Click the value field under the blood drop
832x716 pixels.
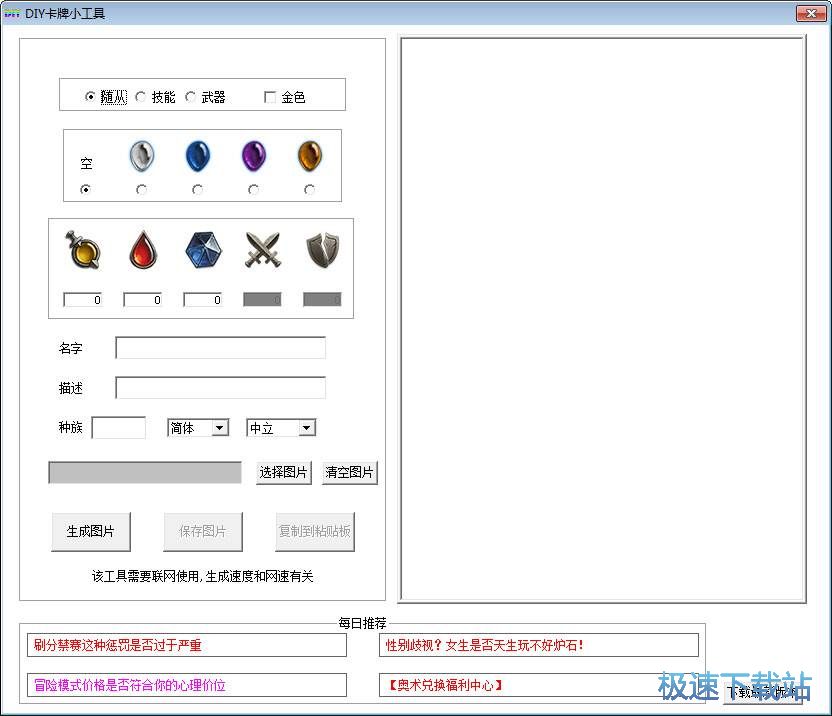143,300
